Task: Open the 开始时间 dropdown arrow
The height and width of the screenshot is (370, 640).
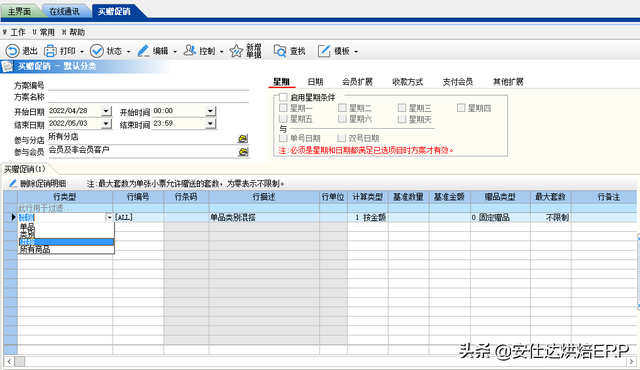Action: point(210,111)
